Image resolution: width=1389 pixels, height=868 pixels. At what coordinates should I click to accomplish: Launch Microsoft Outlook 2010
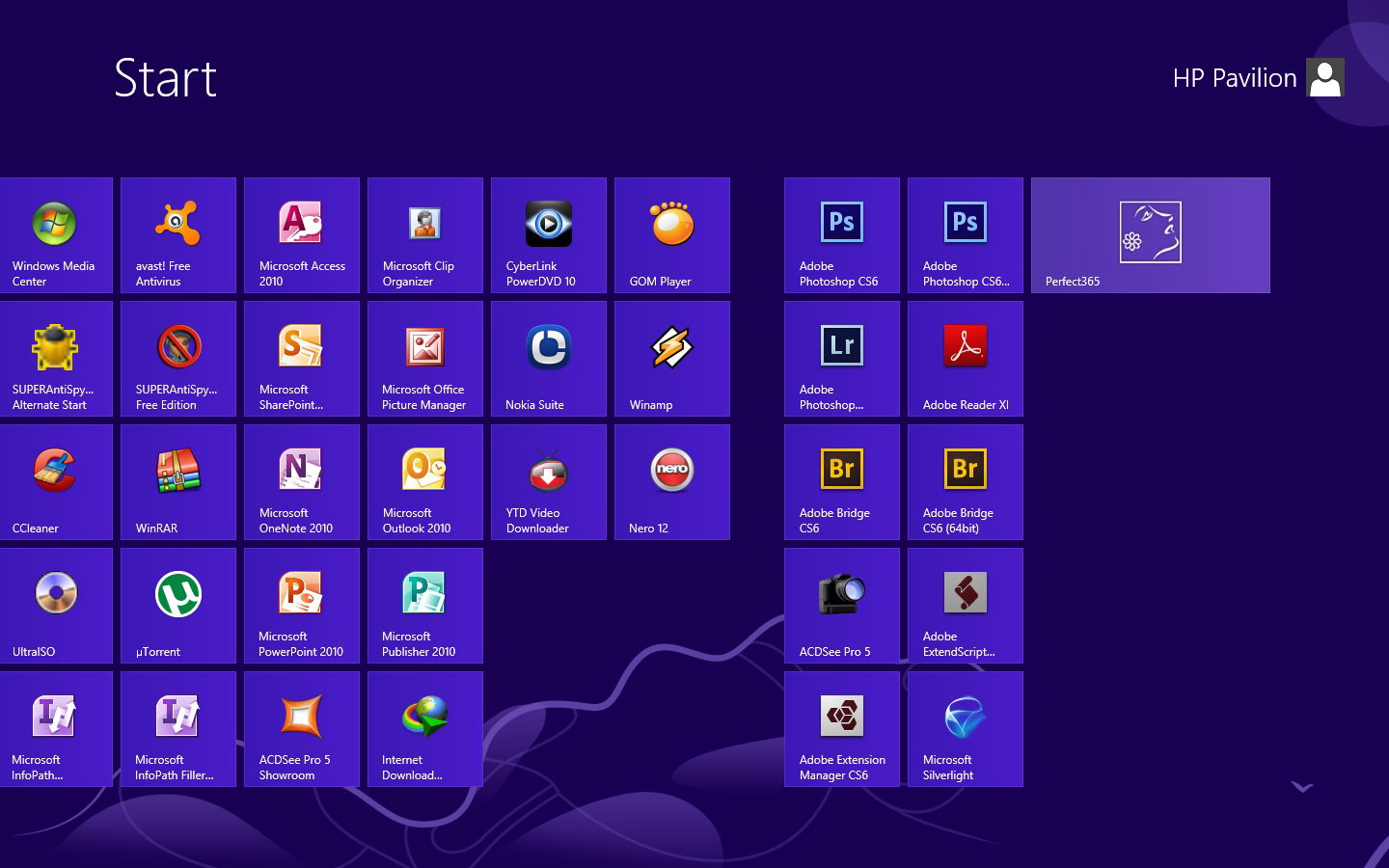coord(425,482)
